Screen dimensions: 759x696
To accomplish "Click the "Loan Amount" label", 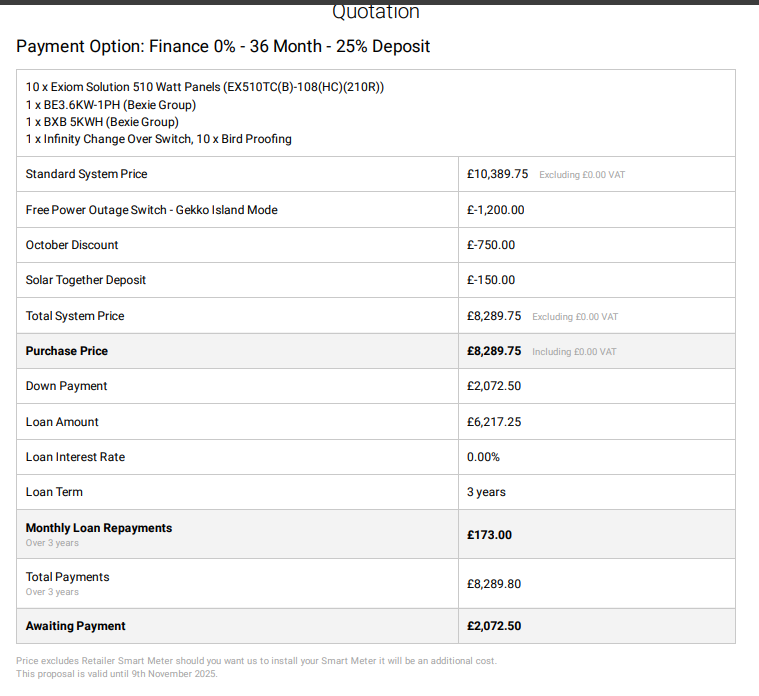I will (x=62, y=422).
